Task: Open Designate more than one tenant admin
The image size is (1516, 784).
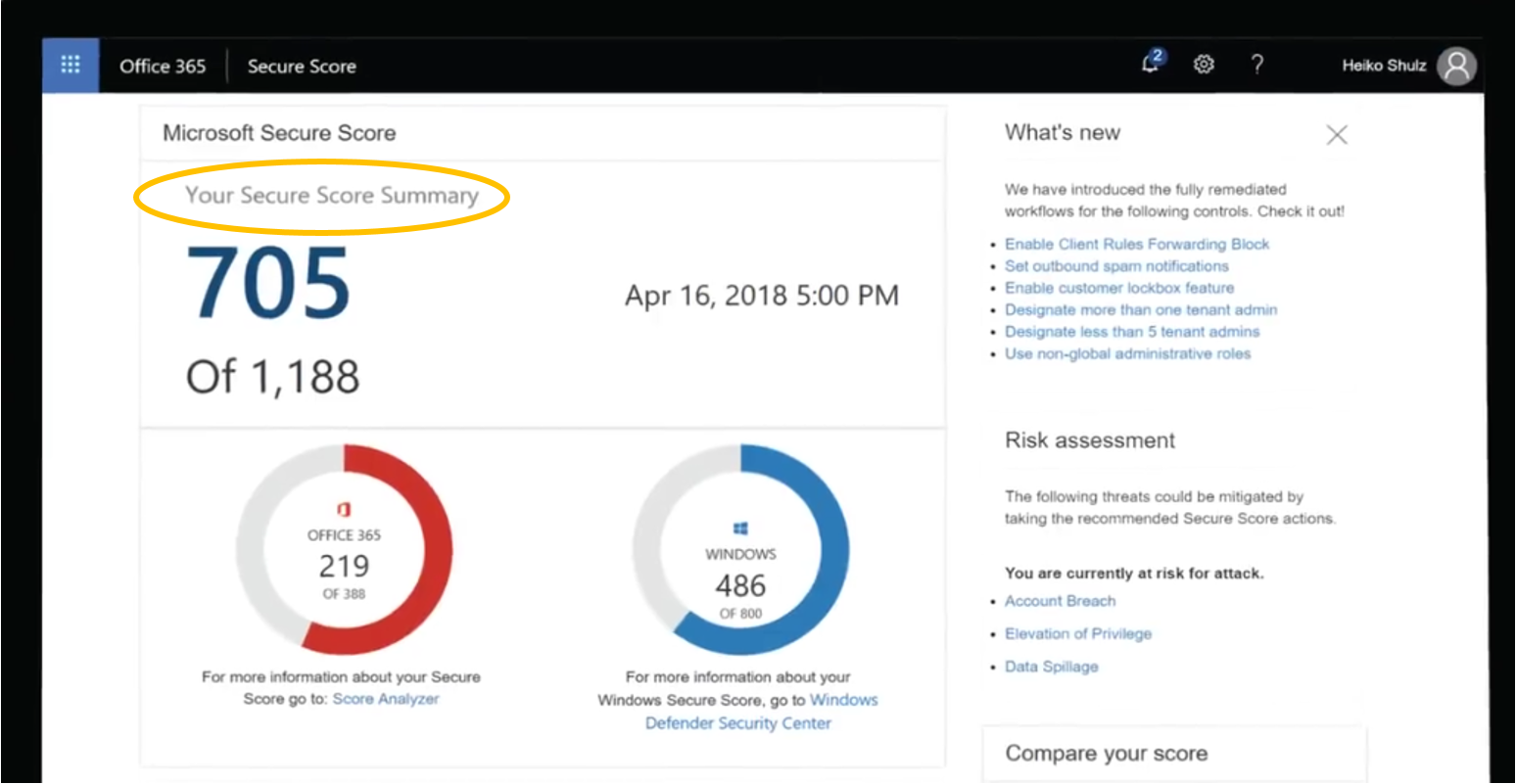Action: [1141, 309]
